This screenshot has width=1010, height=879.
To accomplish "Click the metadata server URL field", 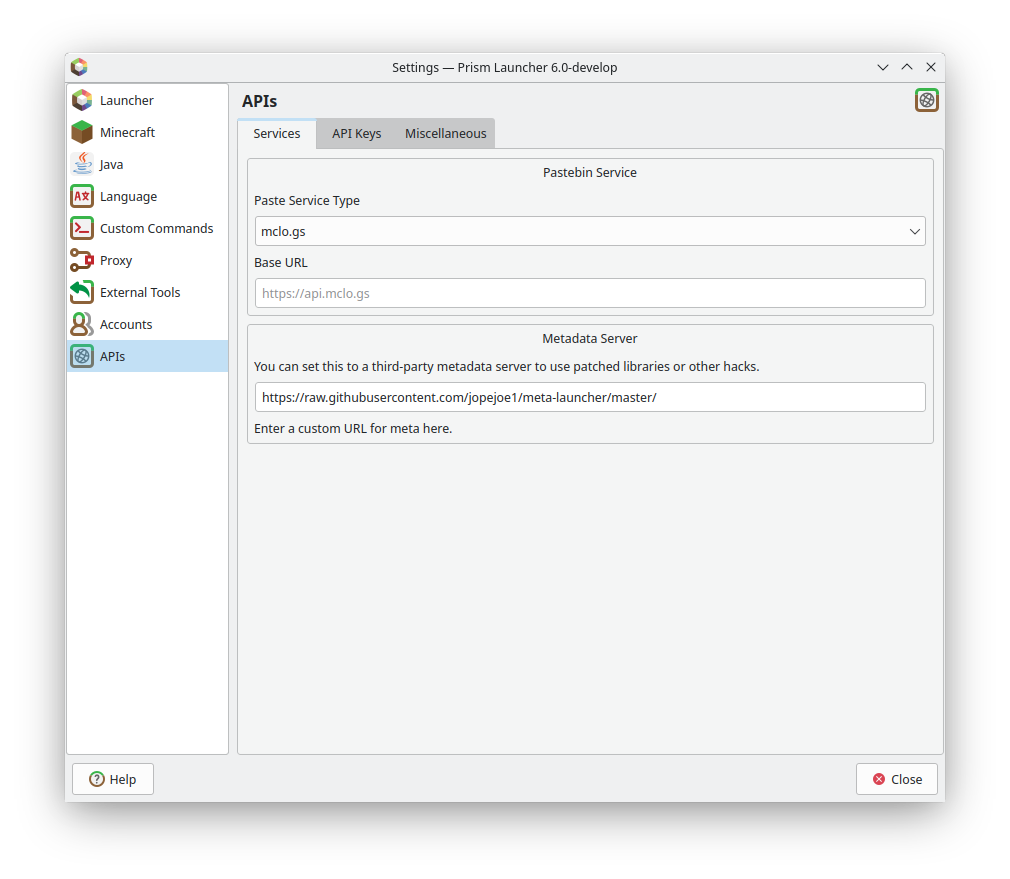I will 590,396.
